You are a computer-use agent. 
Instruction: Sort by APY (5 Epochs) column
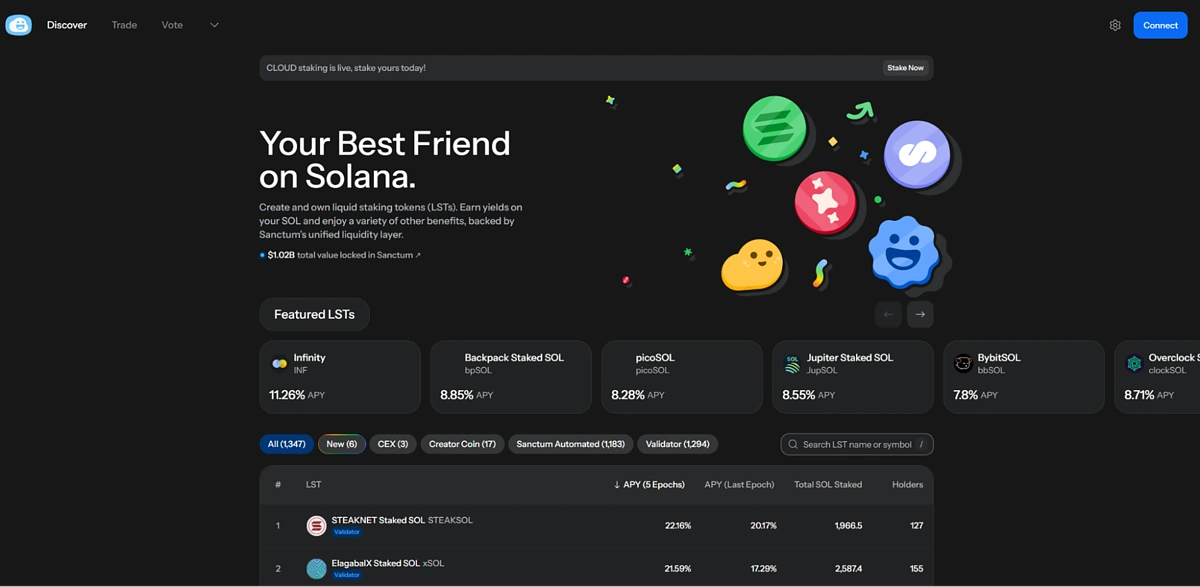649,485
